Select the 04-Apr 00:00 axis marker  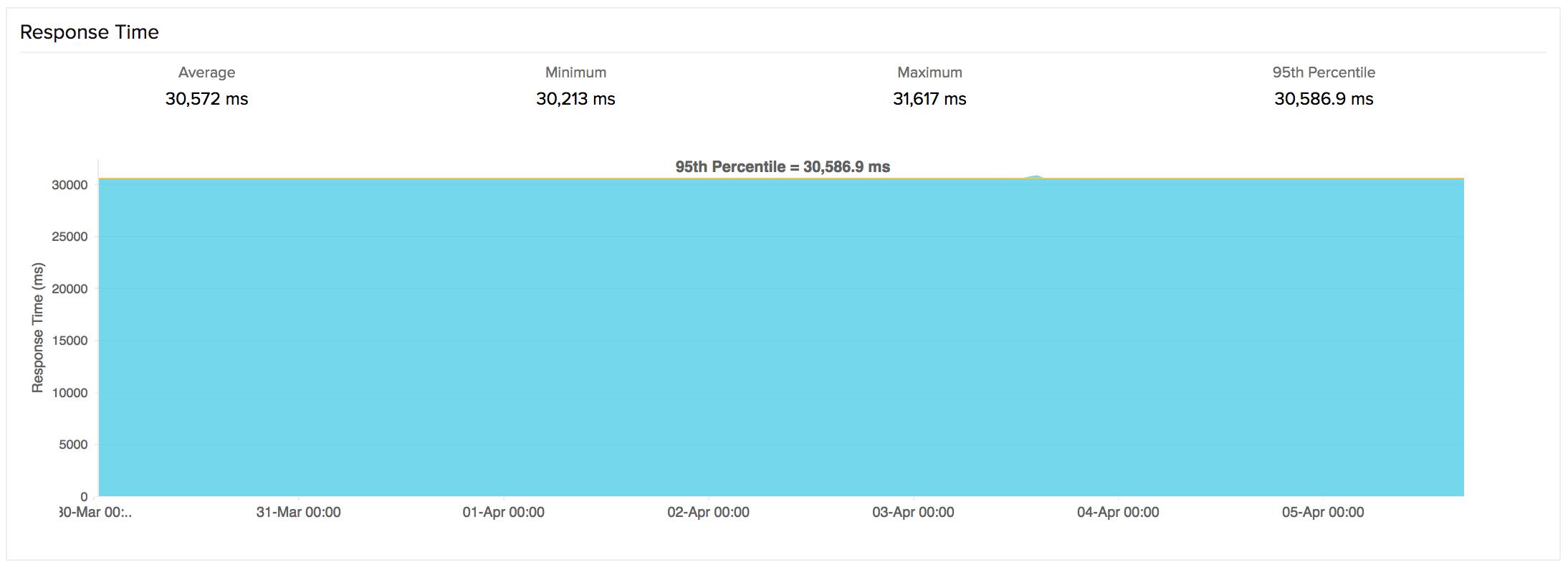(1118, 513)
